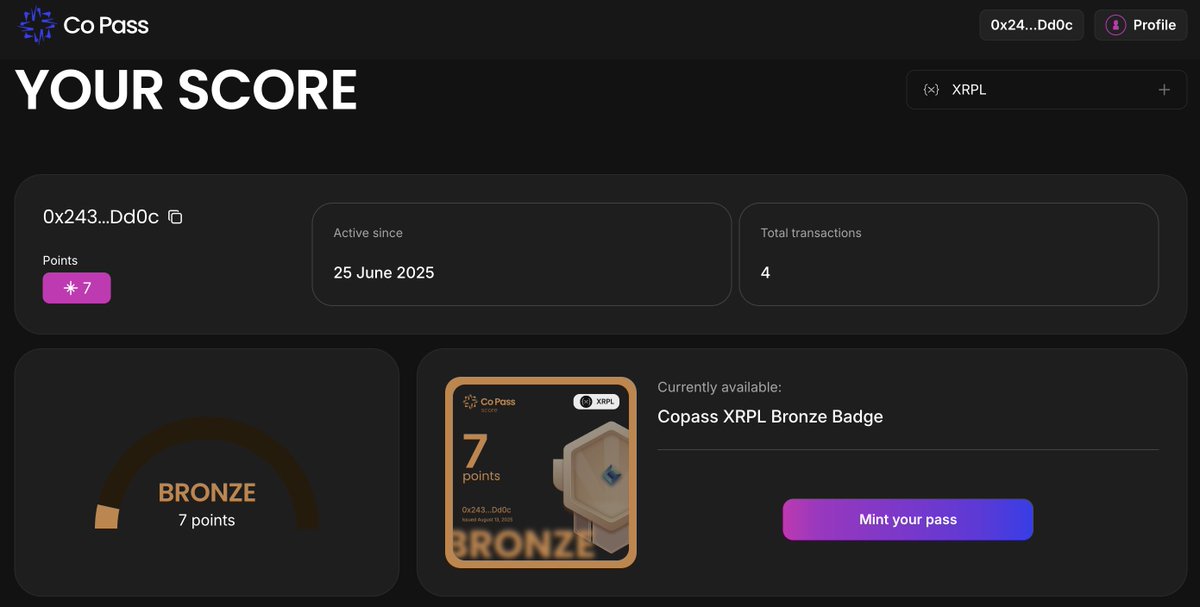Viewport: 1200px width, 607px height.
Task: Click the Co Pass brand name
Action: point(106,26)
